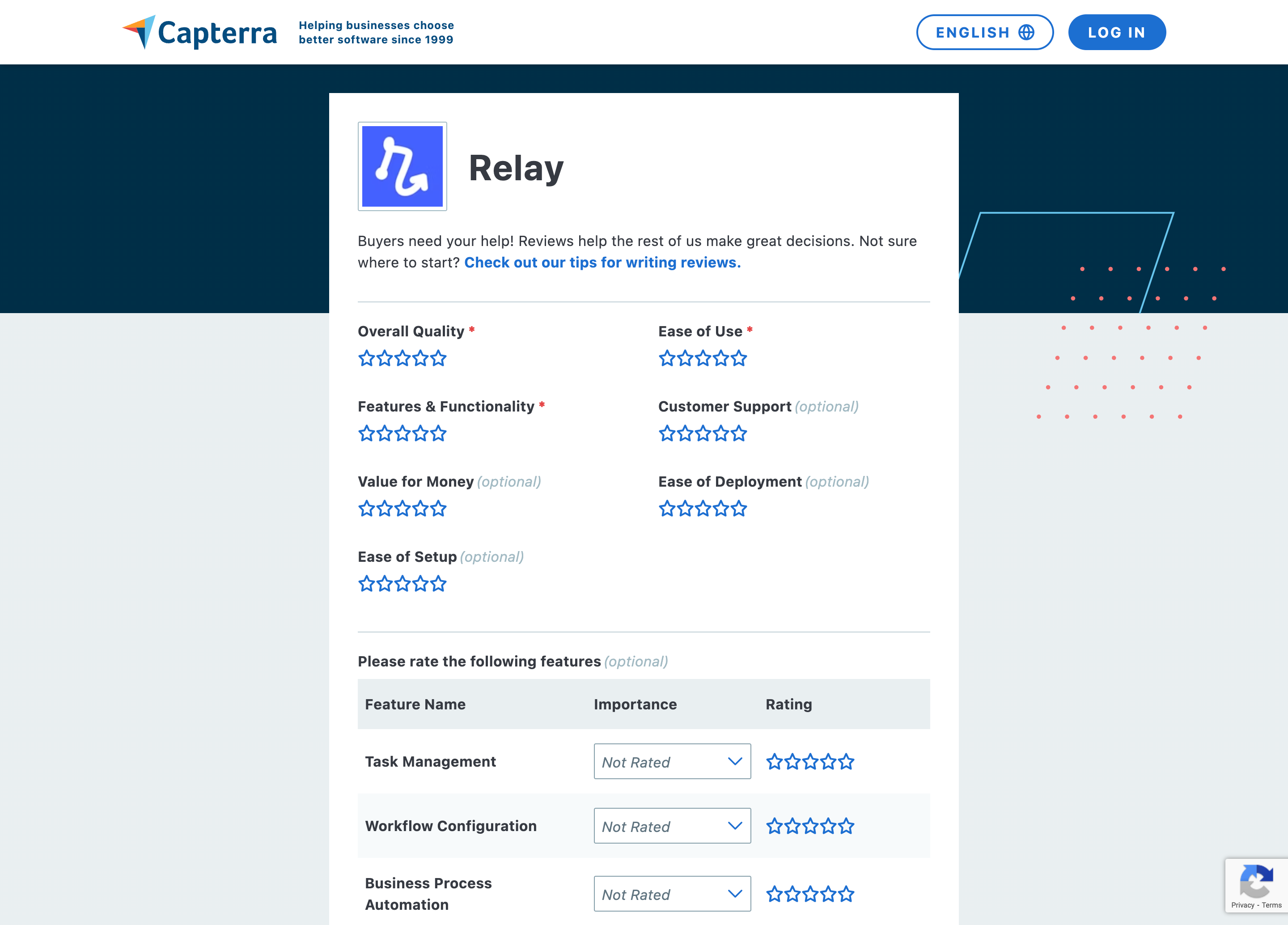Rate Overall Quality five stars
Image resolution: width=1288 pixels, height=925 pixels.
(438, 358)
